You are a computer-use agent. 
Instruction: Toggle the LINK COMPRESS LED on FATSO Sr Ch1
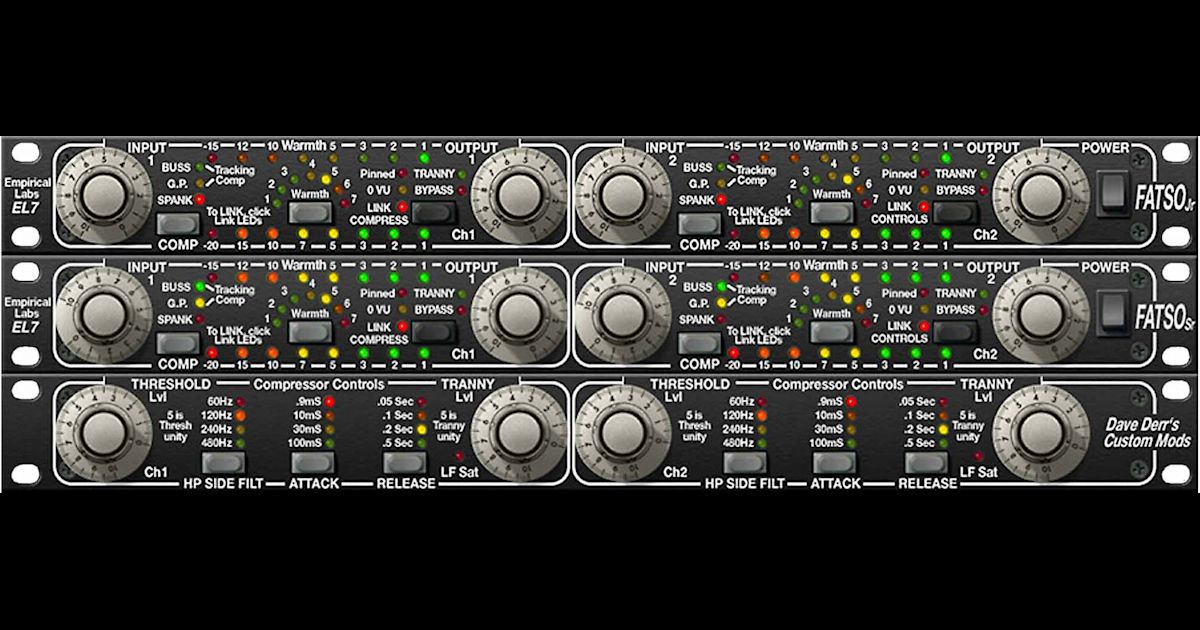point(402,327)
